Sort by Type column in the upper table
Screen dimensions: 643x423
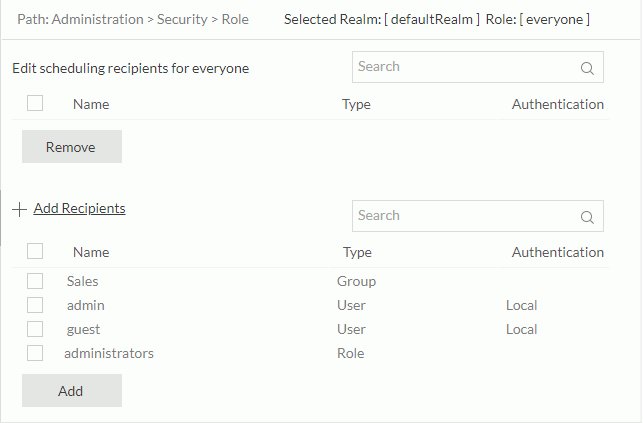pos(356,104)
